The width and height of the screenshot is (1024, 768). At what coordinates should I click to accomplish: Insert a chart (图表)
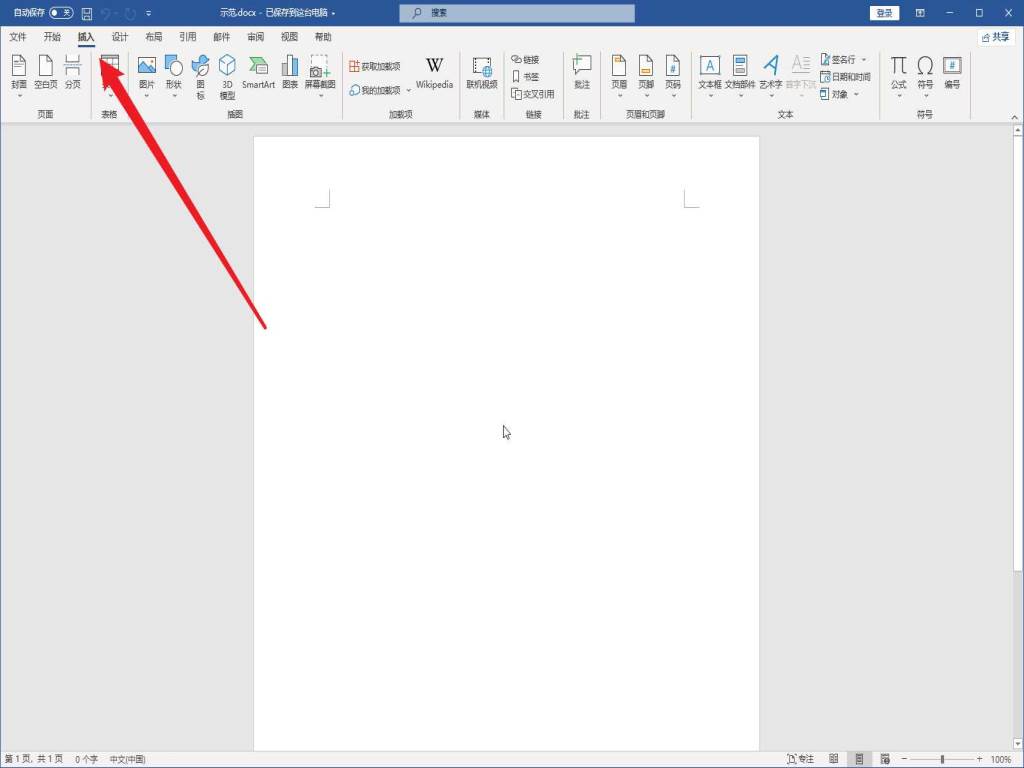(290, 72)
